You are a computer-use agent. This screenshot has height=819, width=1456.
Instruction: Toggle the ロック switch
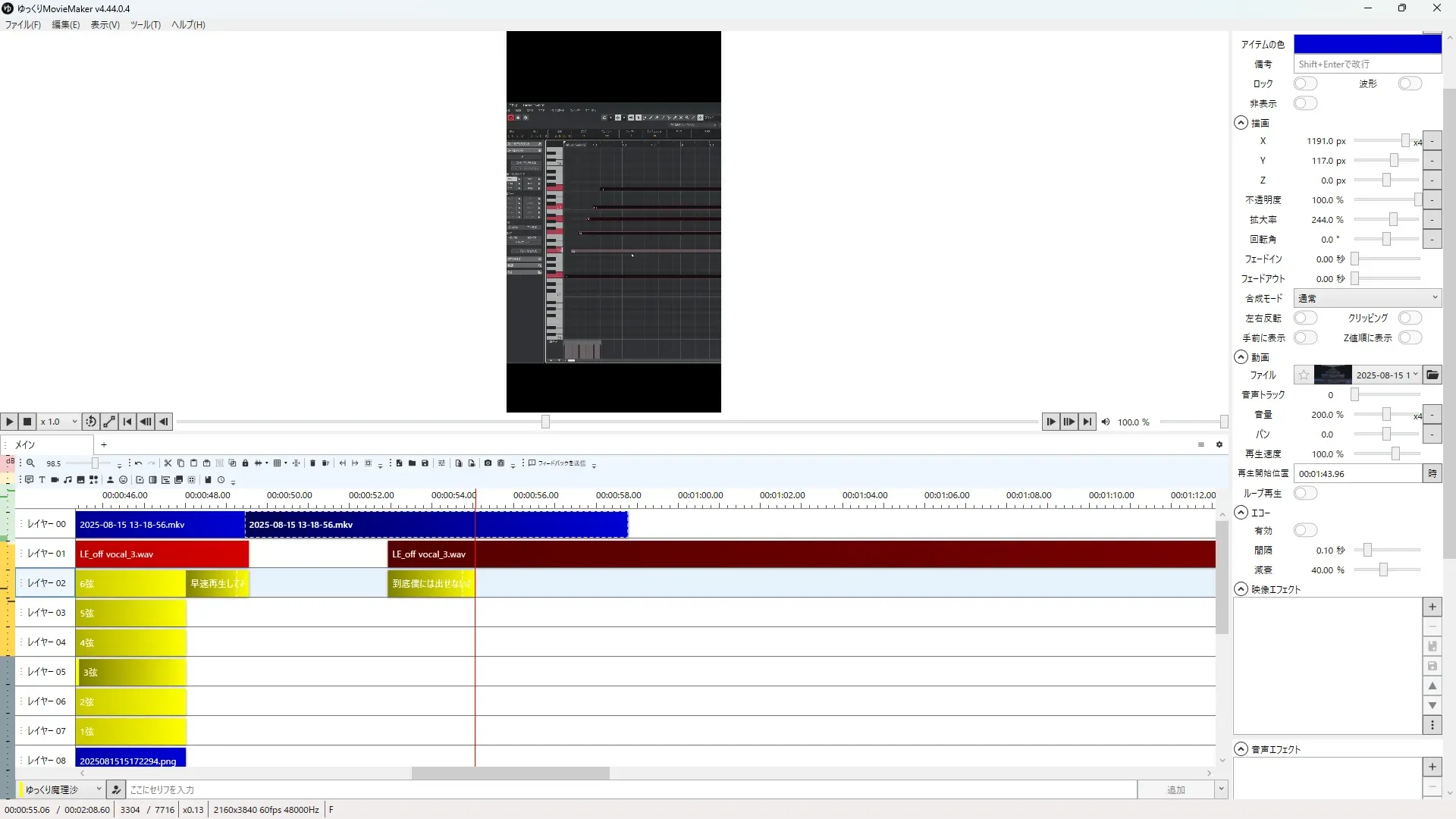click(x=1305, y=83)
